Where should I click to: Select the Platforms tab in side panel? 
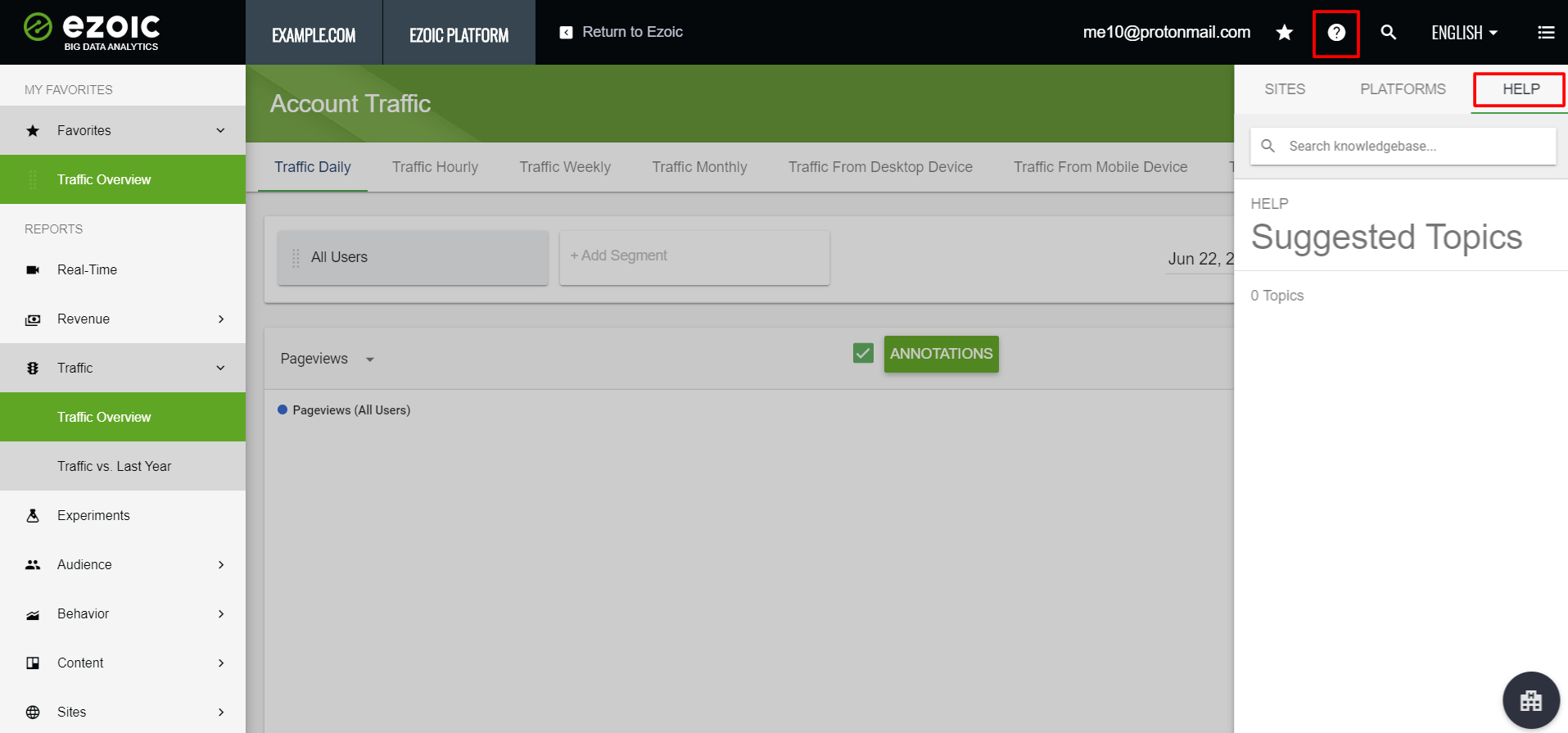coord(1403,89)
